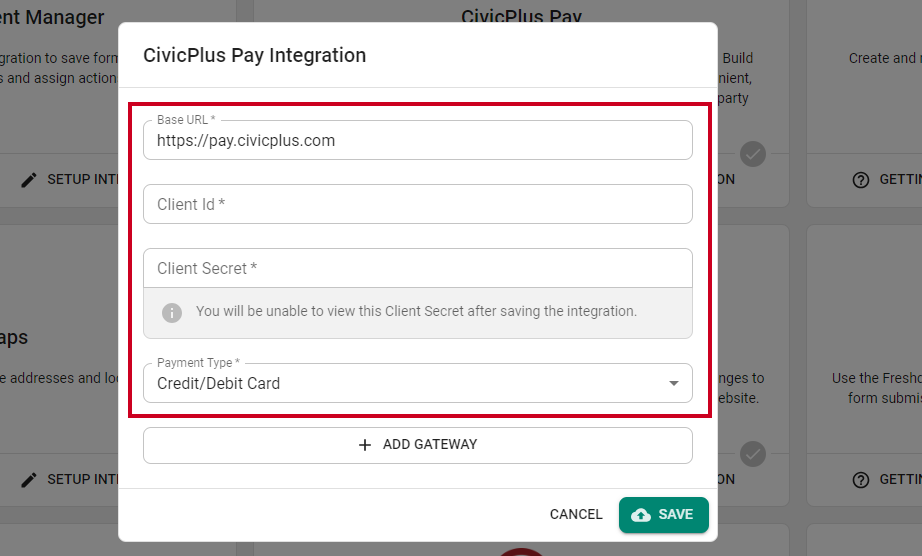The height and width of the screenshot is (556, 922).
Task: Click the plus icon on Add Gateway
Action: [x=365, y=445]
